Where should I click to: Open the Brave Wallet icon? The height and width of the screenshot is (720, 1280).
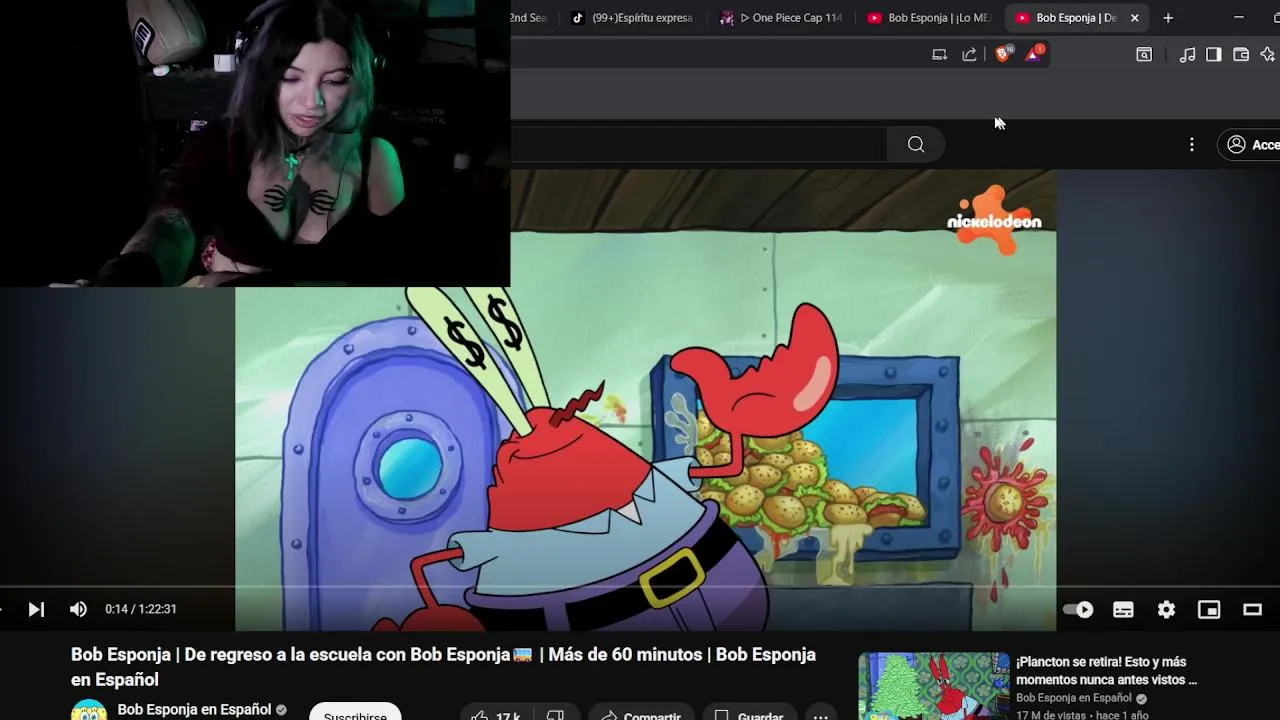coord(1241,55)
